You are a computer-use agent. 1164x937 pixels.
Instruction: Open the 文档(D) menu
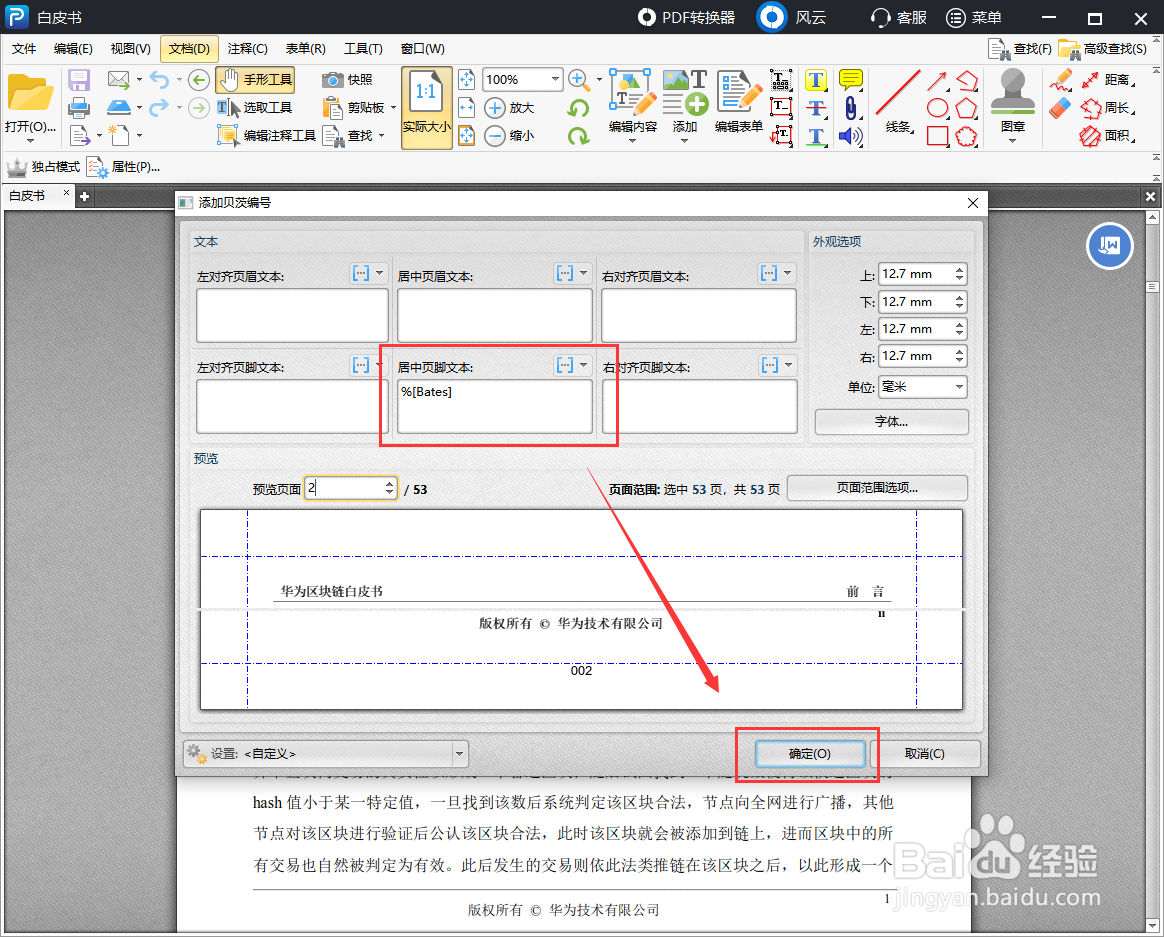click(189, 48)
